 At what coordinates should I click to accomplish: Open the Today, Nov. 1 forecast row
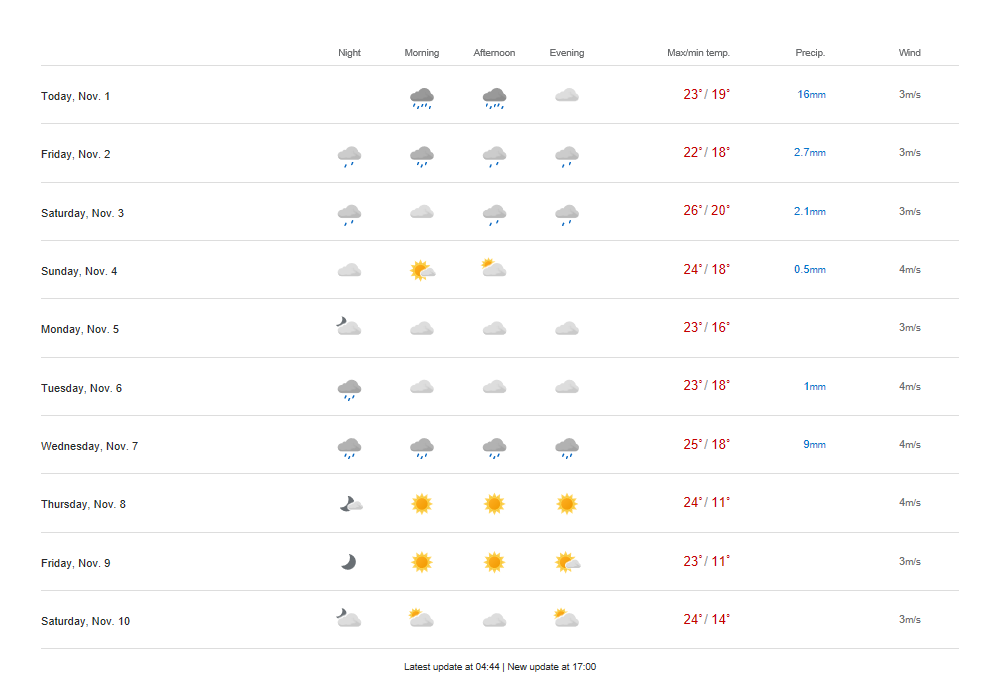point(76,96)
